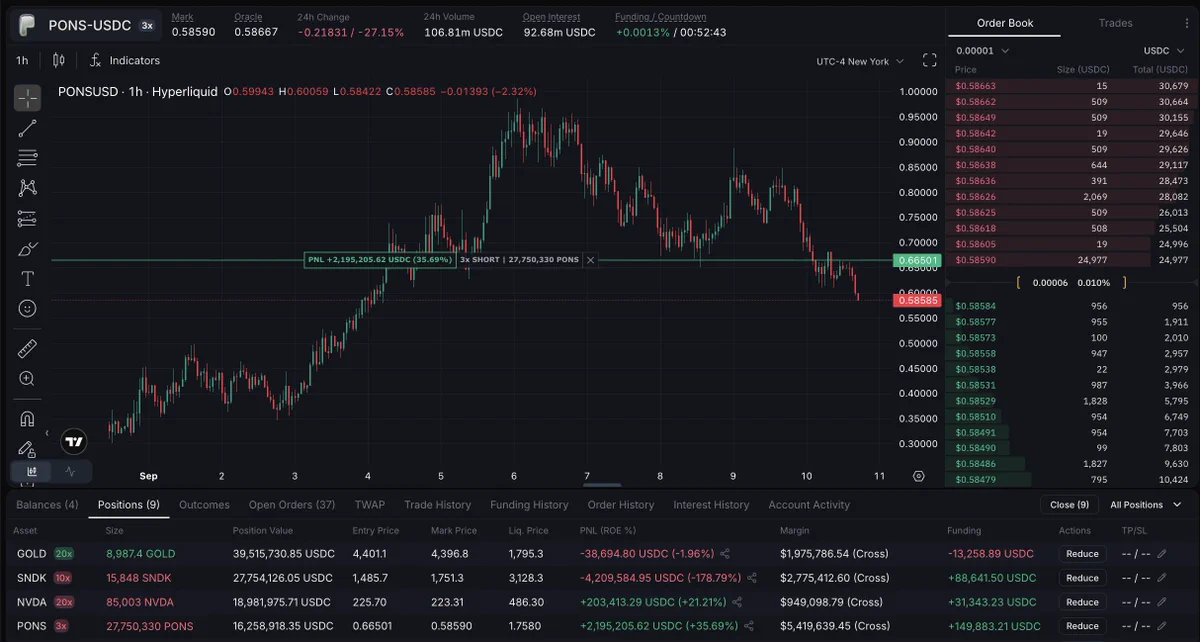
Task: Click the Close (9) positions button
Action: coord(1069,505)
